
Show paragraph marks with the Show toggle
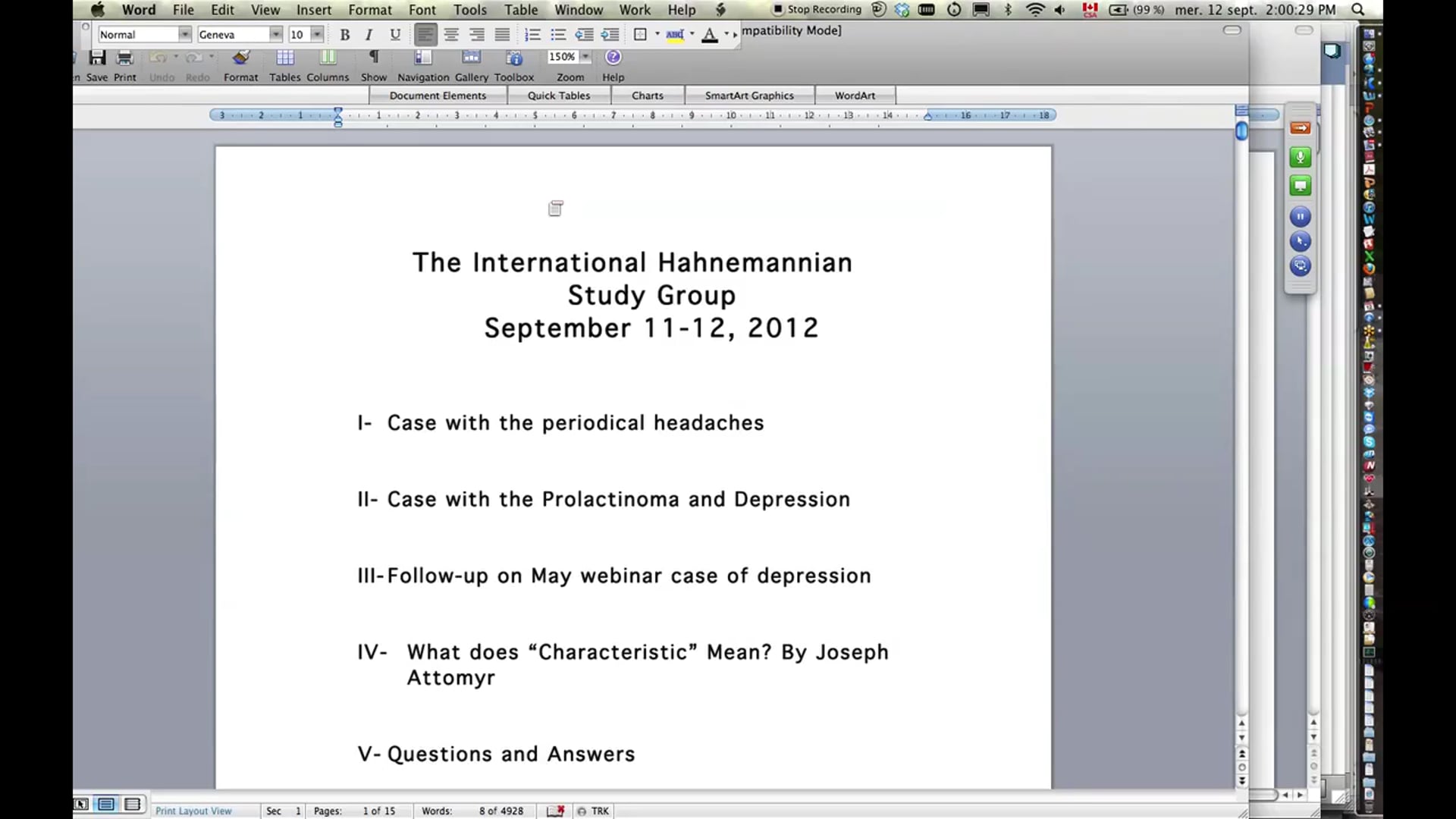[x=374, y=57]
